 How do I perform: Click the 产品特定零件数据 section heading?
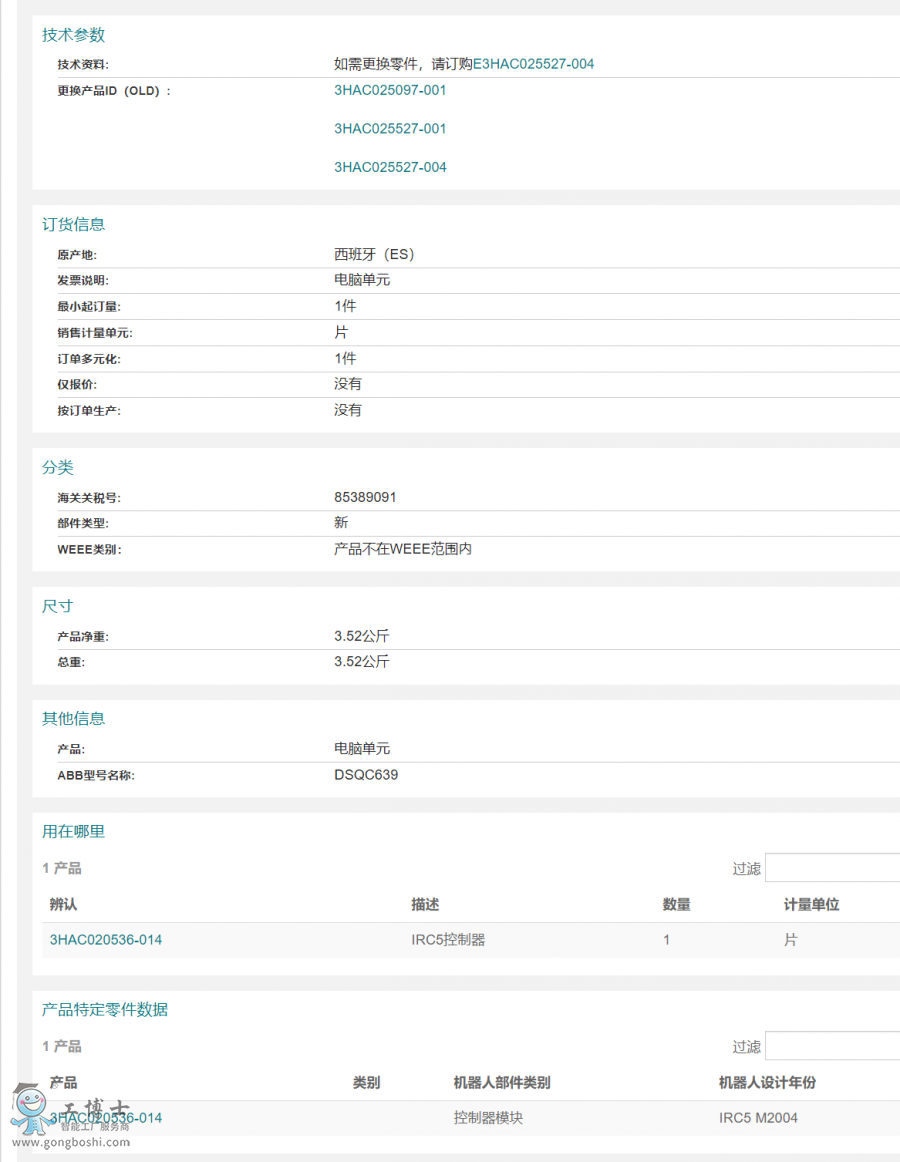pos(105,1009)
